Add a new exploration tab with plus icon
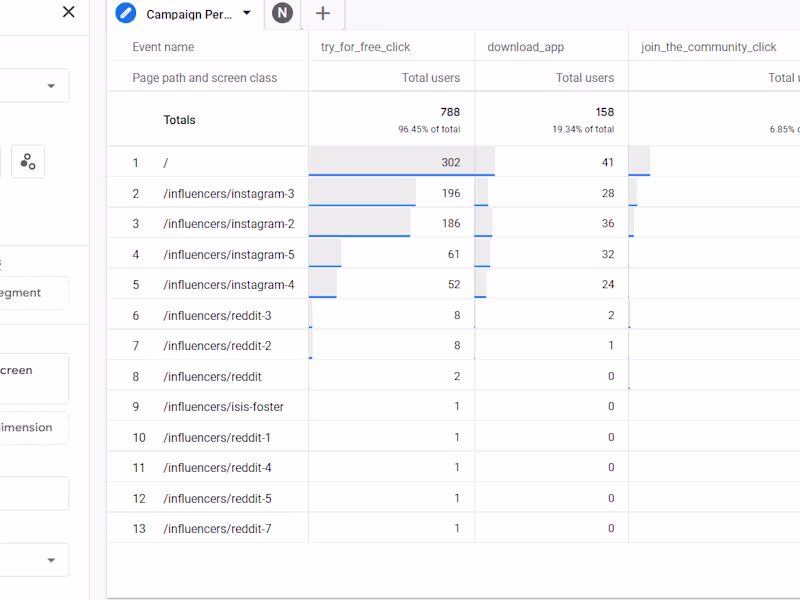The height and width of the screenshot is (600, 800). (322, 14)
